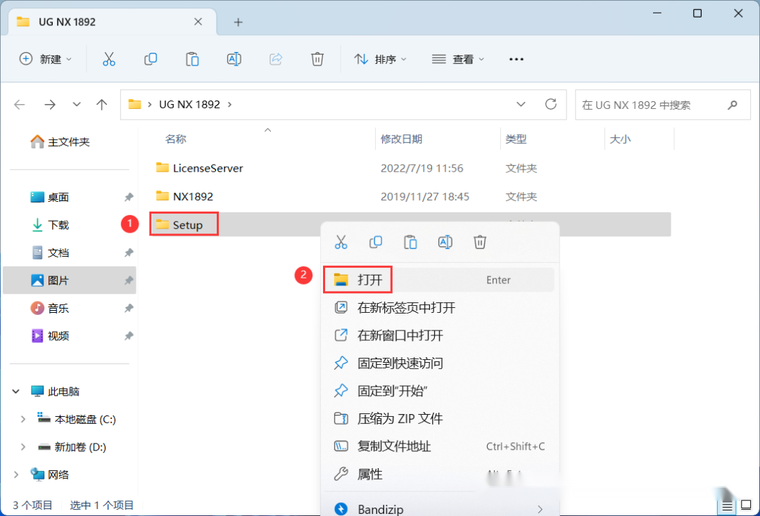The image size is (760, 516).
Task: Click the Cut icon in the top toolbar
Action: pos(109,59)
